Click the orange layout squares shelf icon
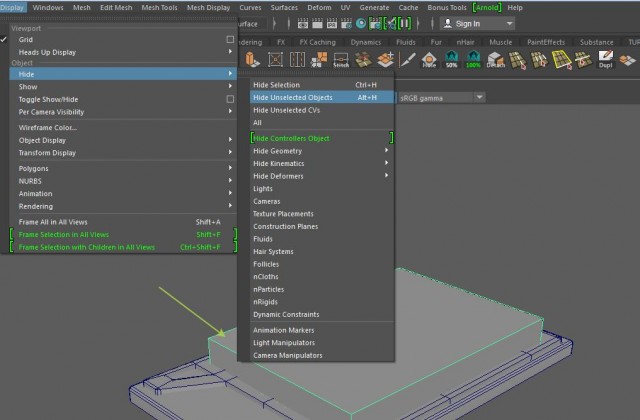Screen dimensions: 640x420 (x=319, y=60)
